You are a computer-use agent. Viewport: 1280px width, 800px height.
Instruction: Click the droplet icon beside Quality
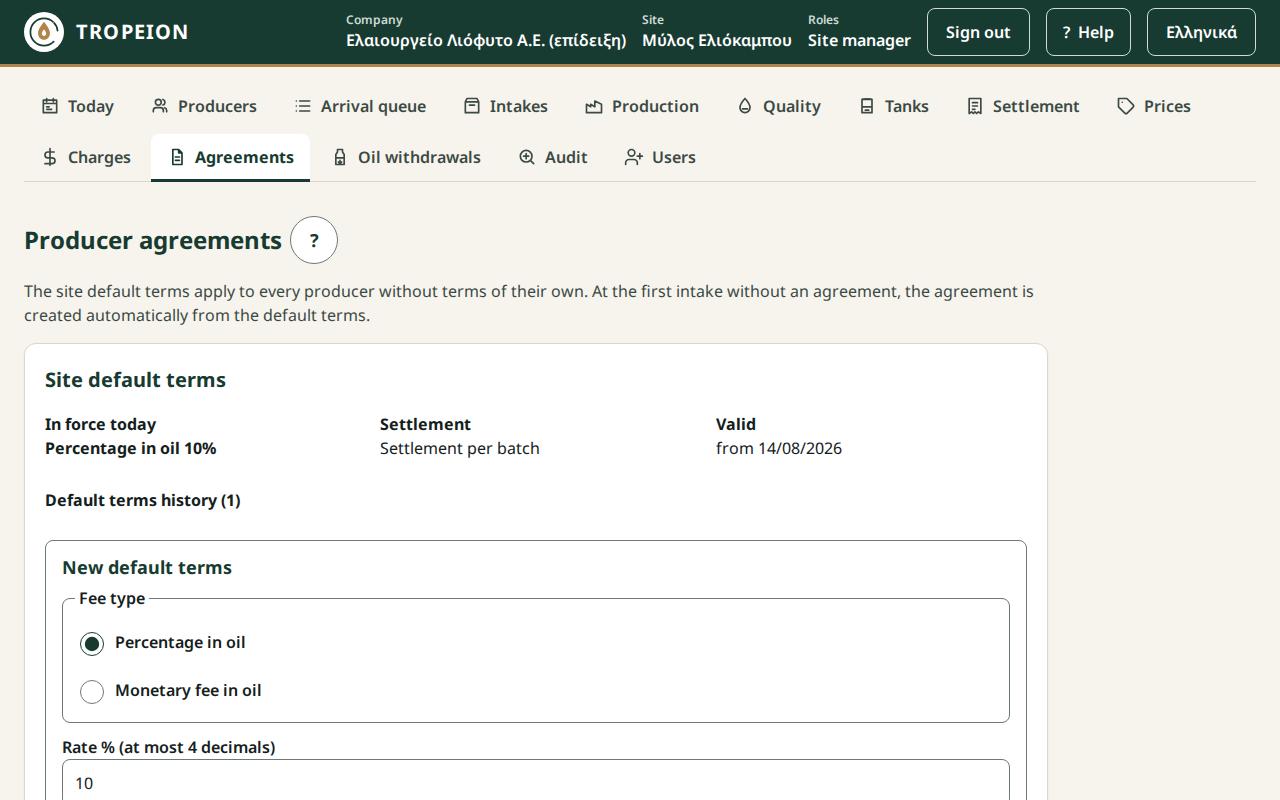pyautogui.click(x=745, y=106)
